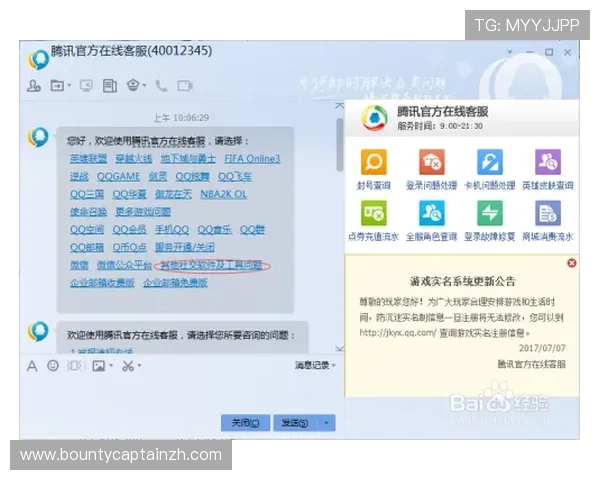600x480 pixels.
Task: Click the QQ空间 link
Action: (x=87, y=229)
